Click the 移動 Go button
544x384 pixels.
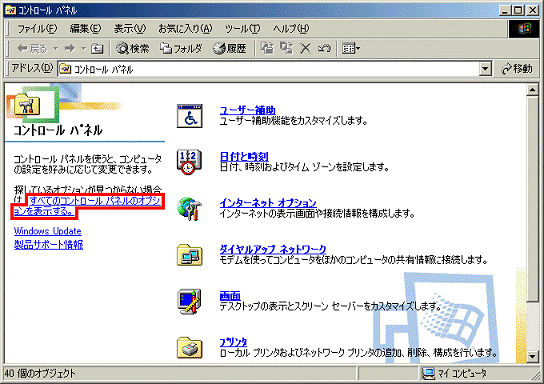[x=517, y=69]
